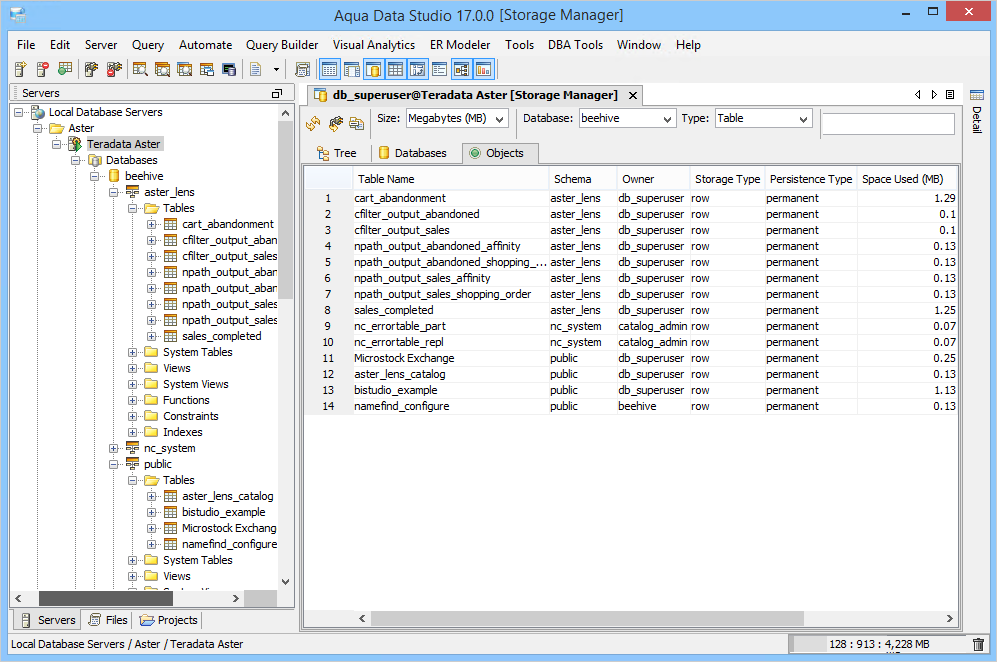Screen dimensions: 997x662
Task: Open the Visual Analytics menu
Action: (x=374, y=45)
